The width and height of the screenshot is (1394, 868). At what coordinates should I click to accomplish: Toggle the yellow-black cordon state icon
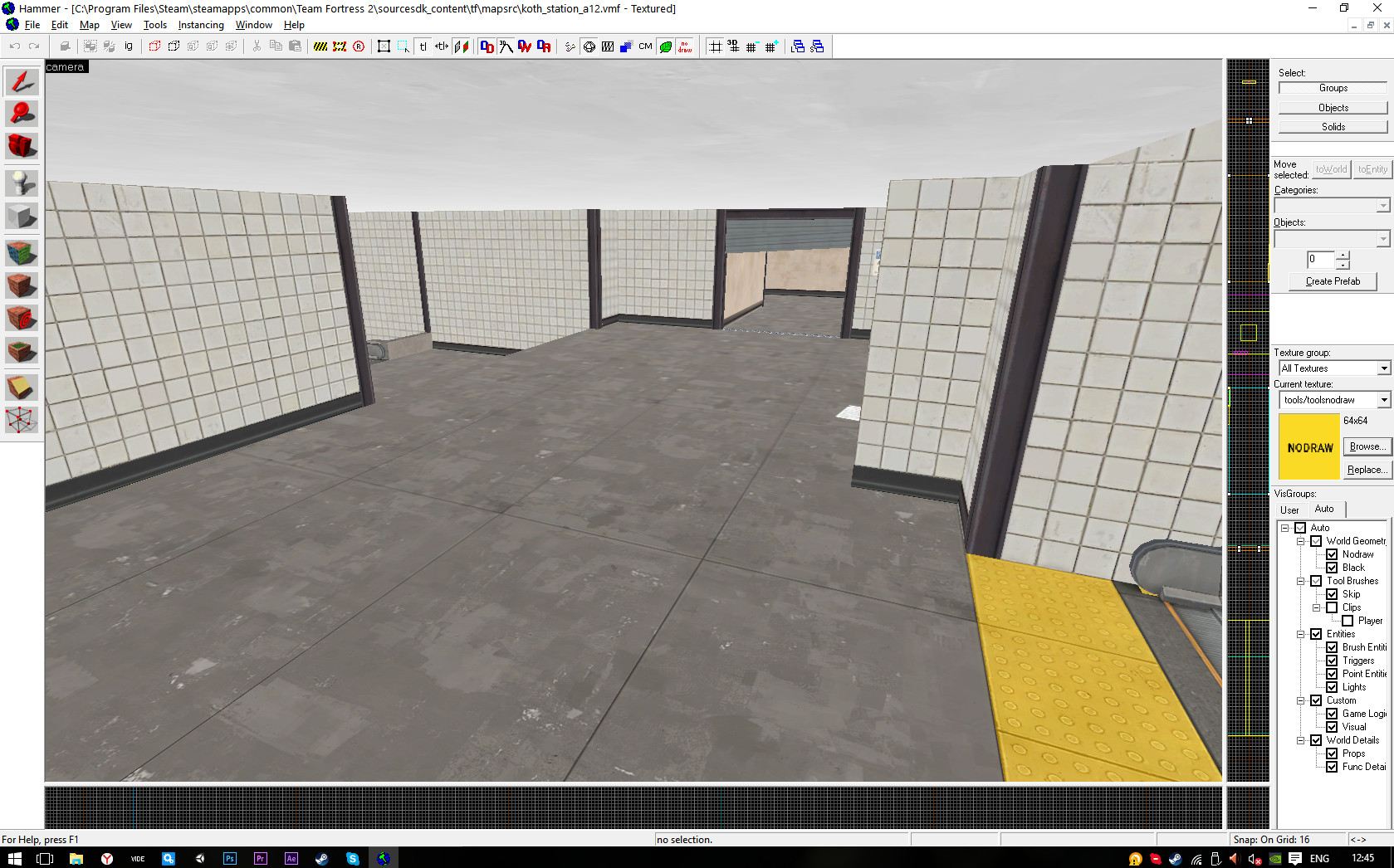tap(320, 46)
